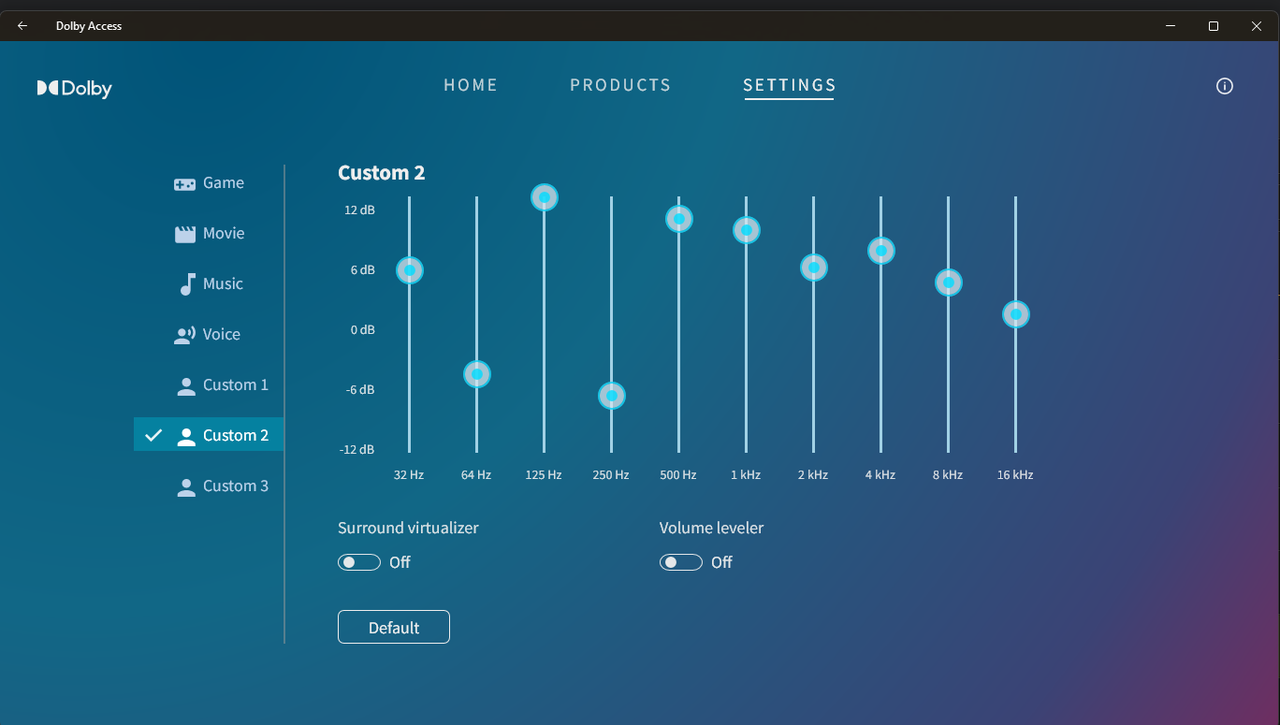Click the Music note icon
The width and height of the screenshot is (1280, 725).
point(186,285)
